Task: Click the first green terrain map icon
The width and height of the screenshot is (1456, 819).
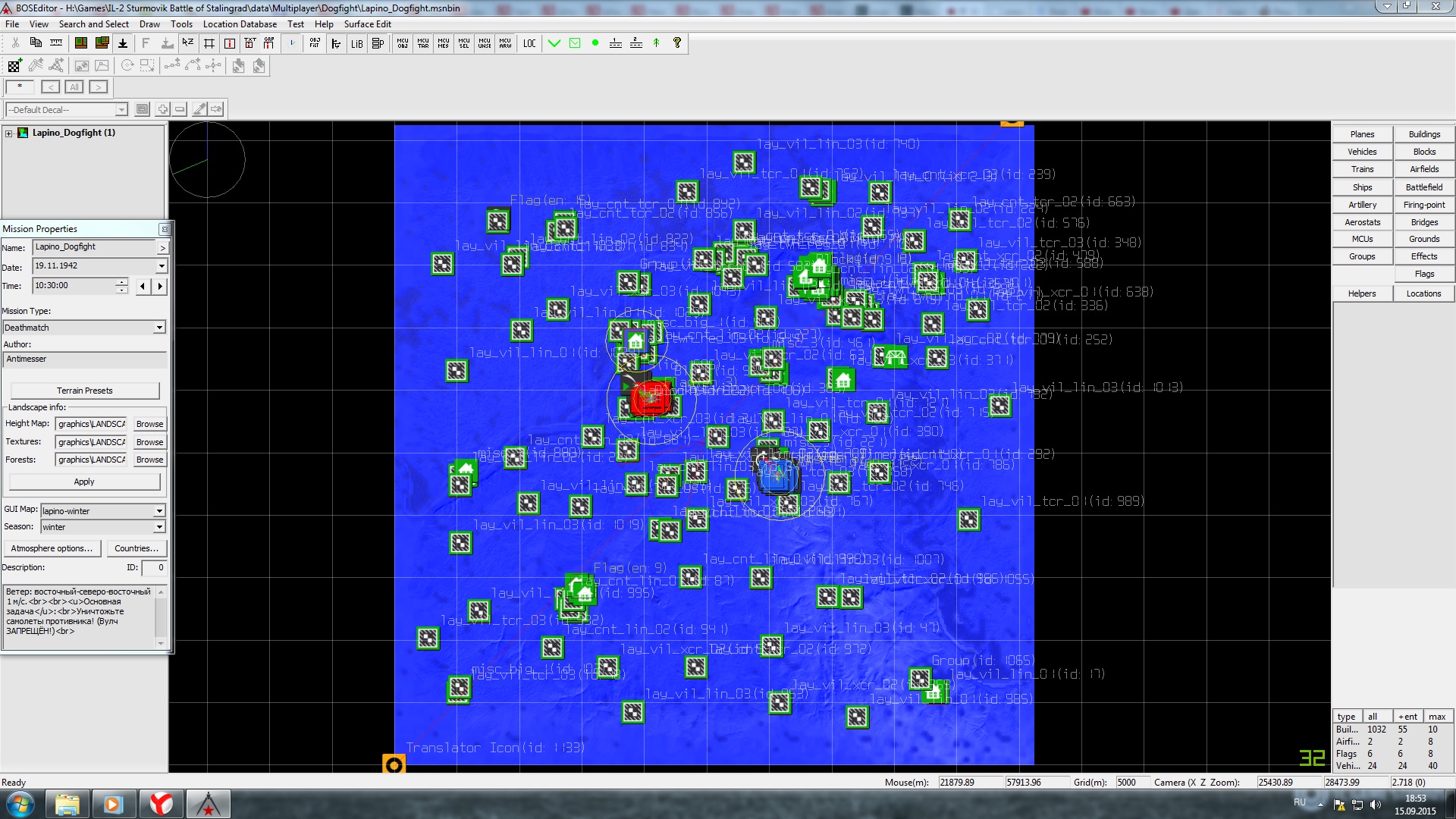Action: pos(80,43)
